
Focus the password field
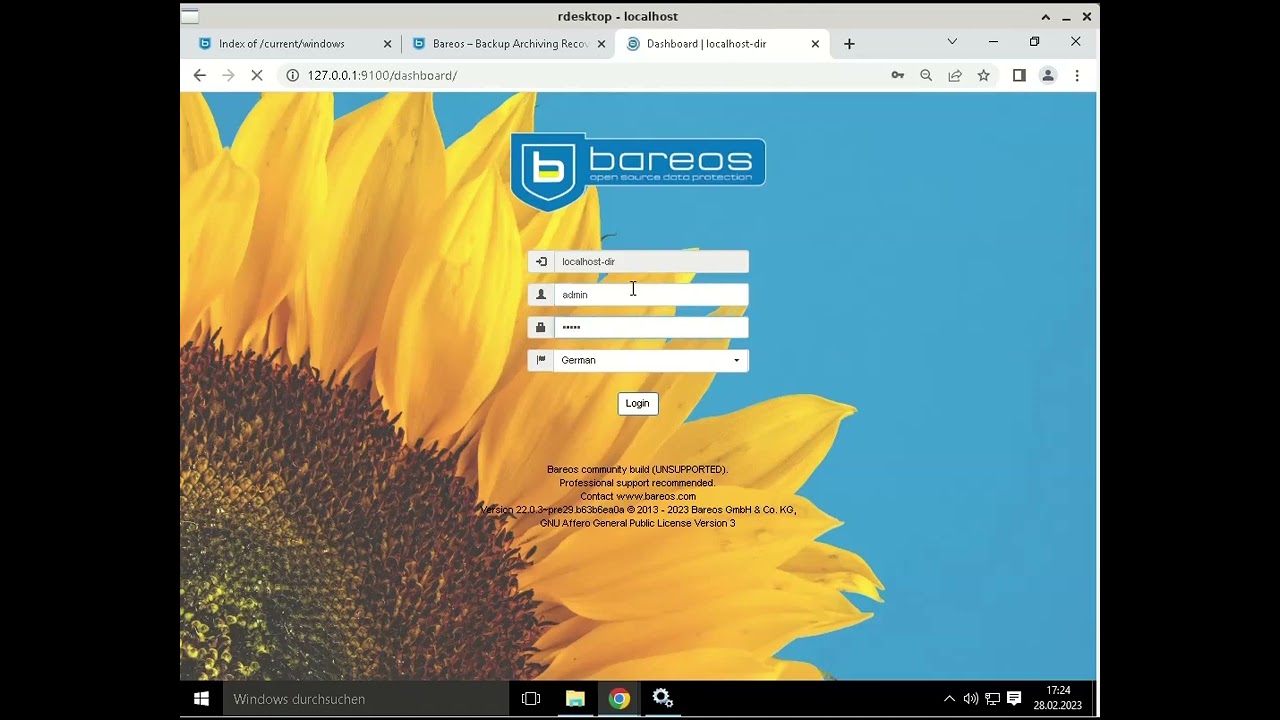[651, 327]
